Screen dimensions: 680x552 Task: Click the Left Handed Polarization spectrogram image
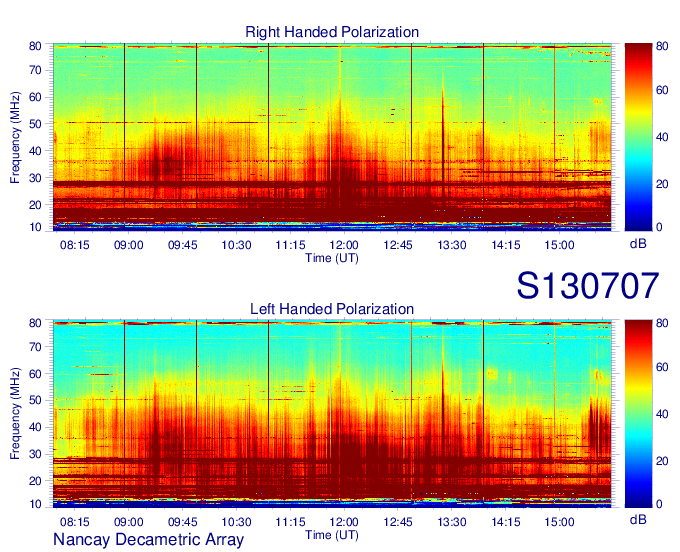point(332,414)
